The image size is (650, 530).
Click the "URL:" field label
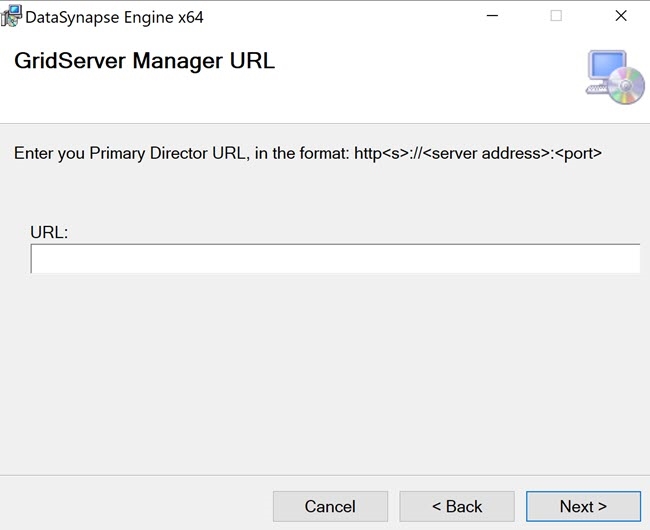click(49, 232)
